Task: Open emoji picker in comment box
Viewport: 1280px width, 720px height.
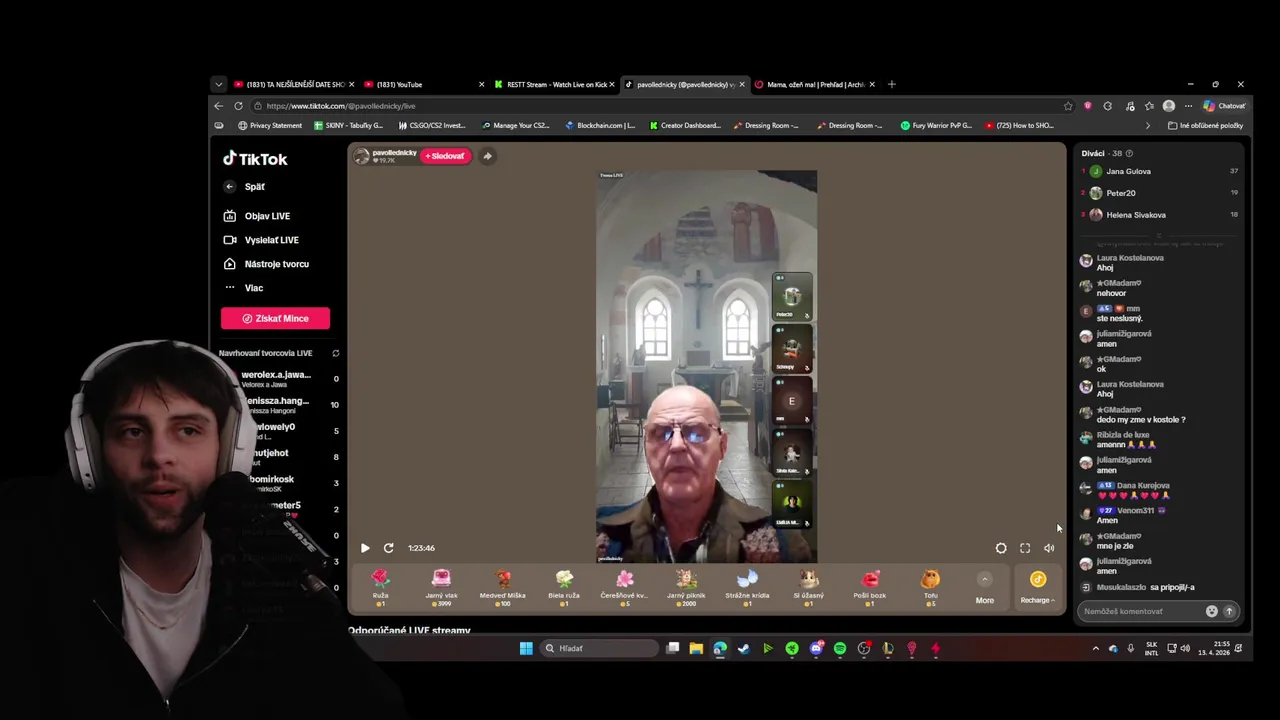Action: pyautogui.click(x=1212, y=611)
